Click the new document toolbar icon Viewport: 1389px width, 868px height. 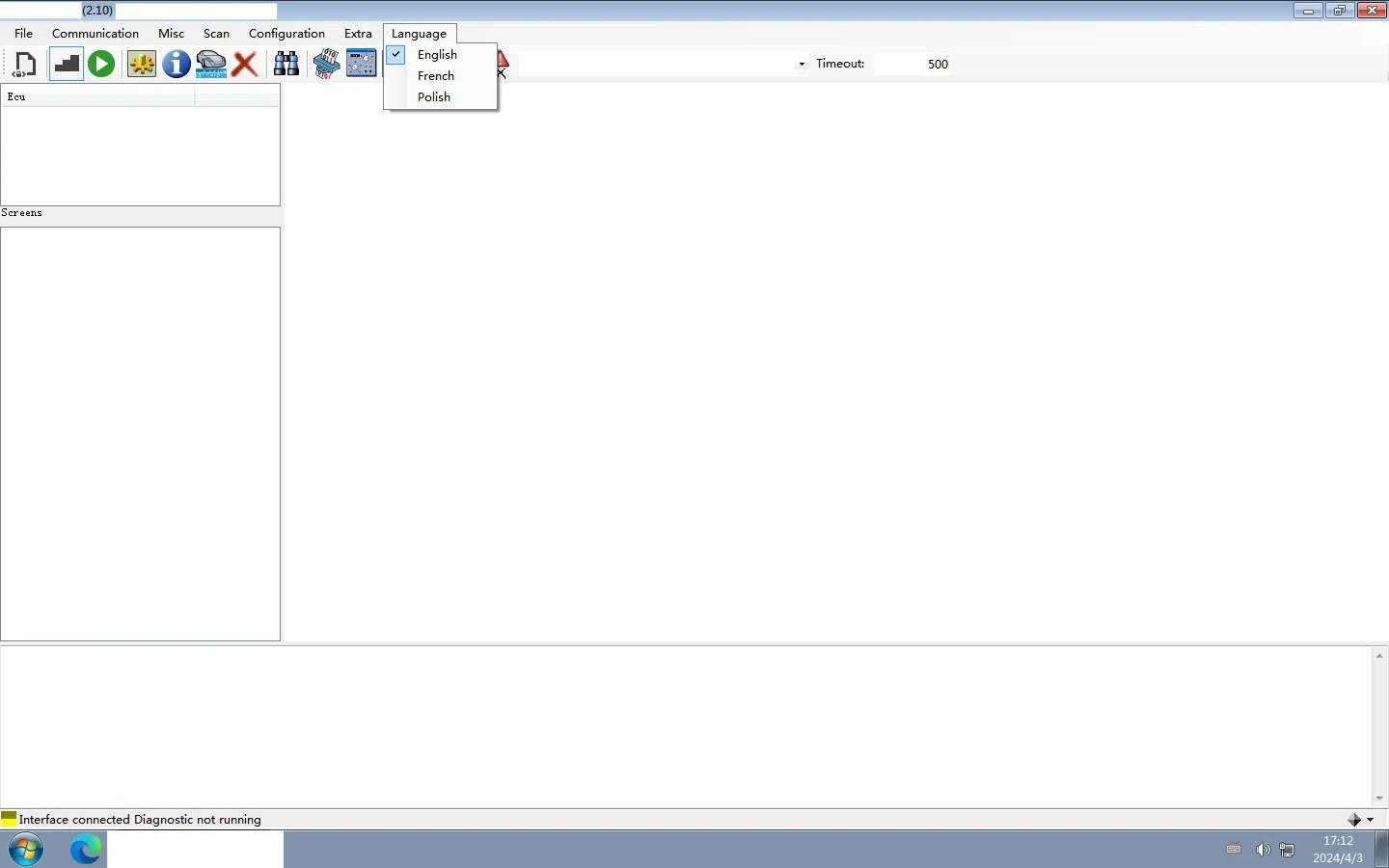click(x=25, y=65)
